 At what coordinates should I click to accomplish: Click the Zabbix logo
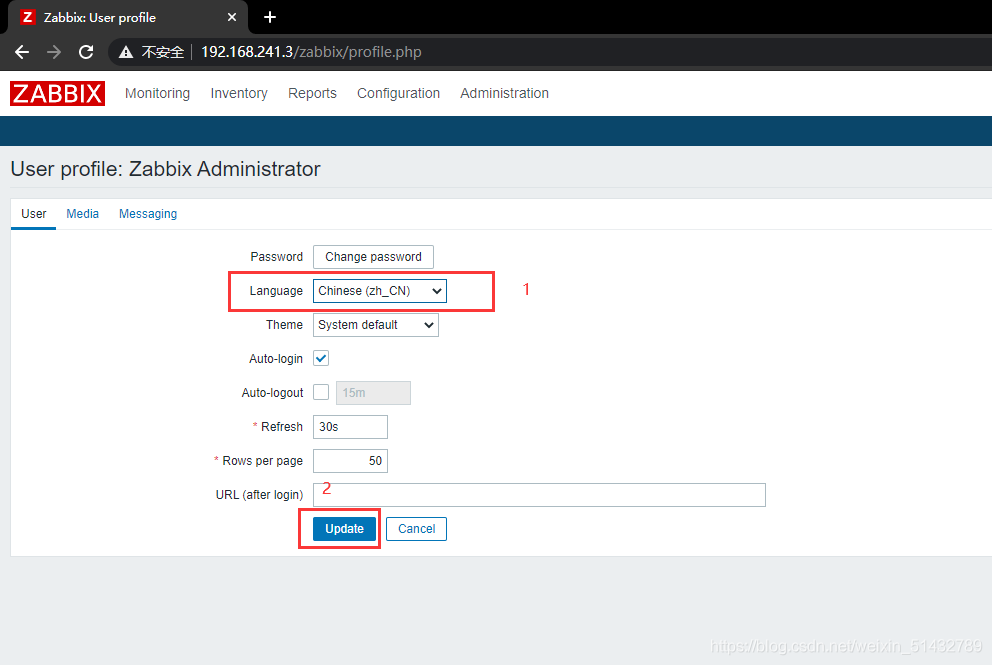tap(57, 93)
